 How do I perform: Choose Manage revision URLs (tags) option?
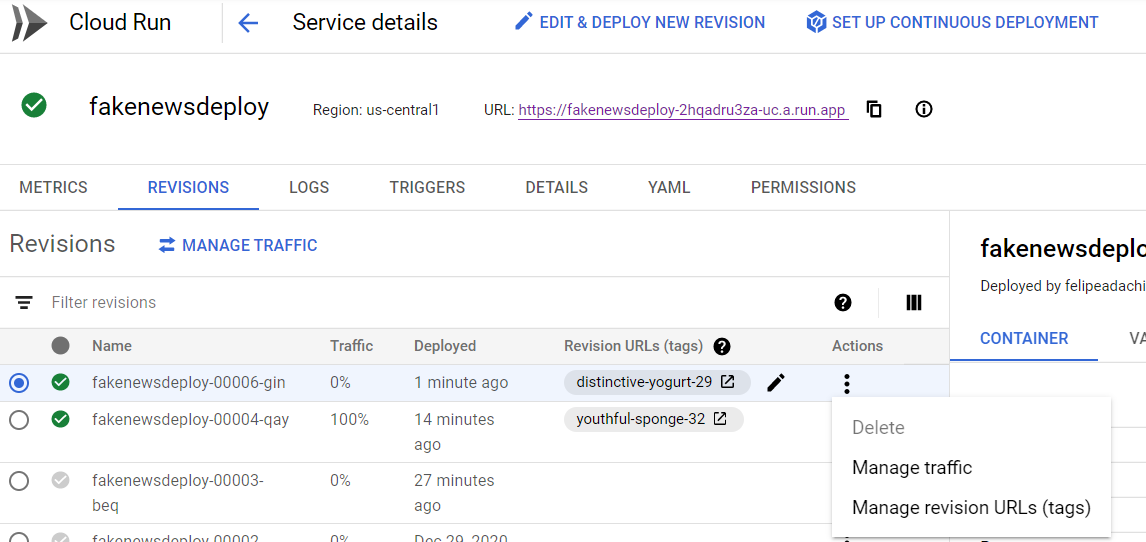[x=970, y=507]
